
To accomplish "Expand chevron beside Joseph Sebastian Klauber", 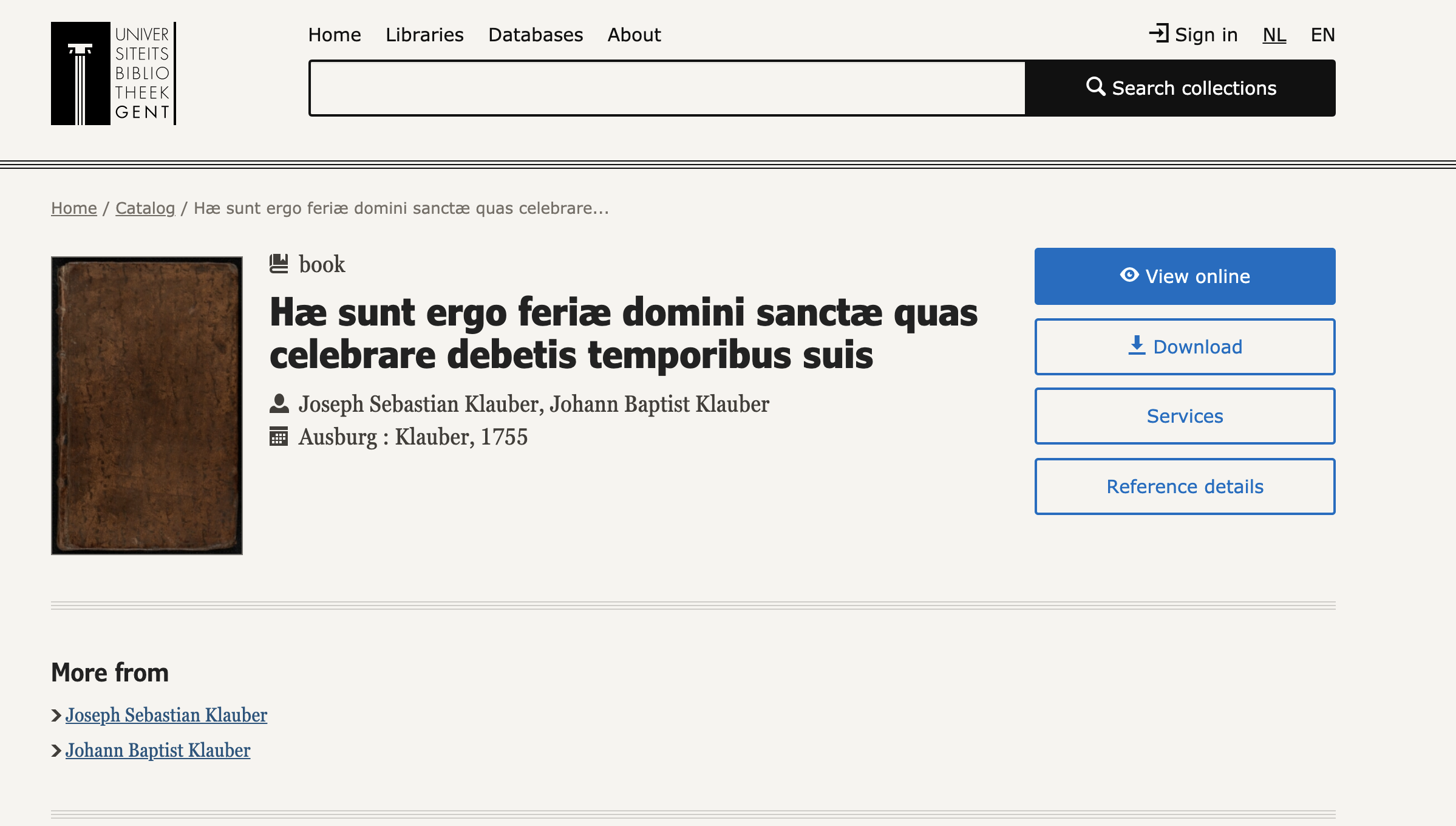I will (56, 715).
